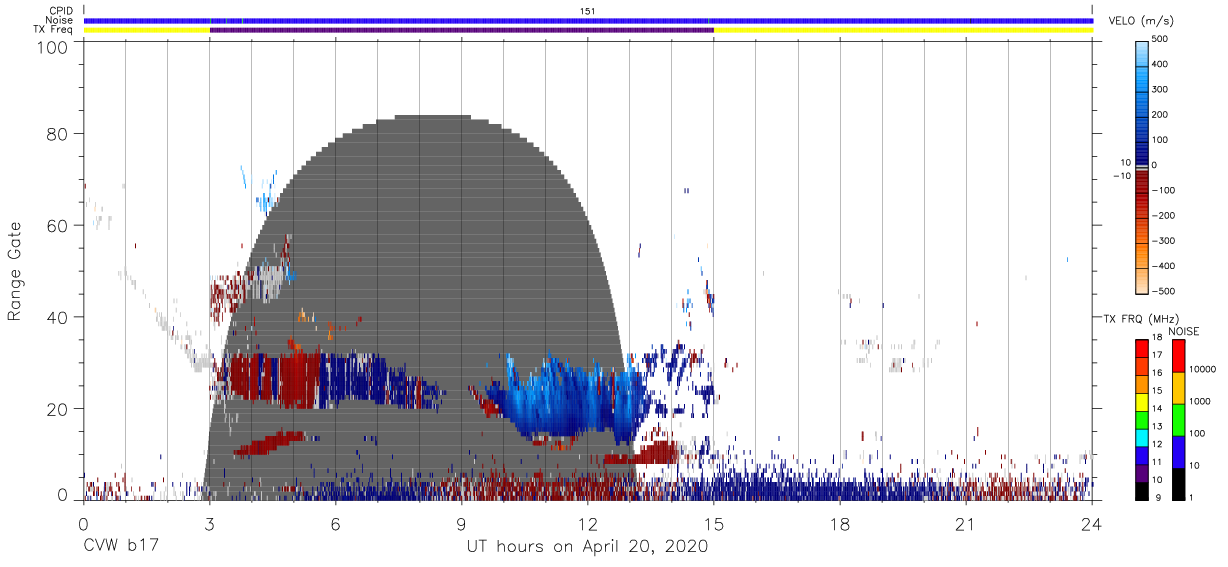Screen dimensions: 1228x567
Task: Click the 6 tick on UT hours axis
Action: pyautogui.click(x=335, y=524)
